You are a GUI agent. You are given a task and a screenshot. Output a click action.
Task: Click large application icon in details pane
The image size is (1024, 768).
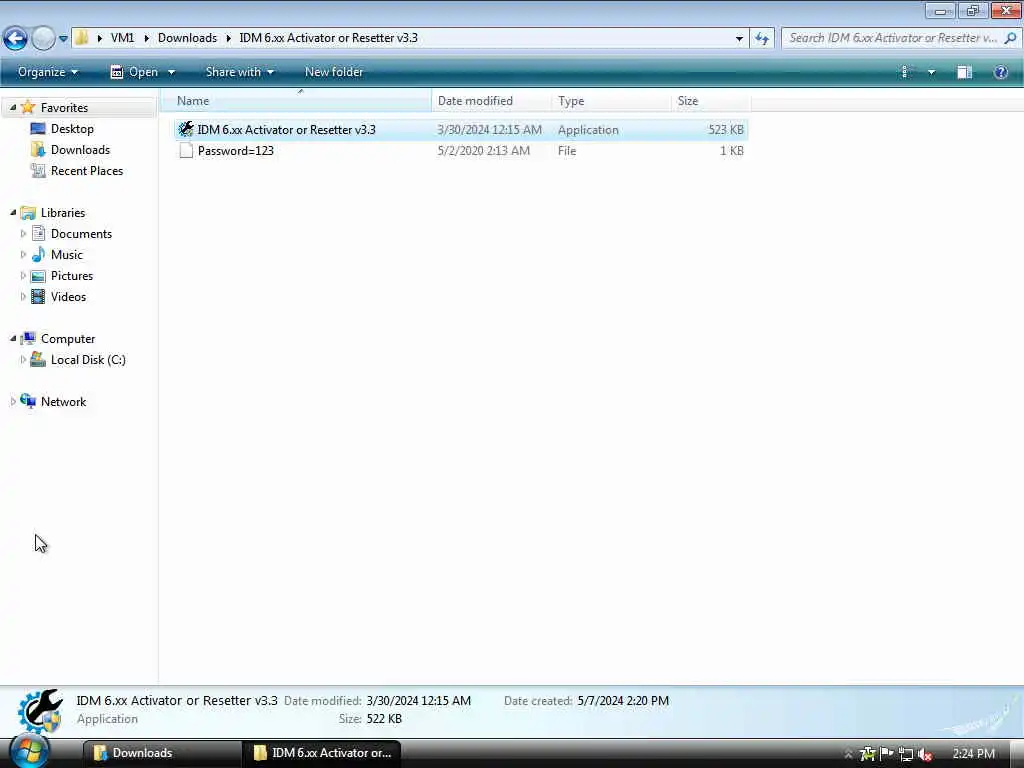coord(40,711)
